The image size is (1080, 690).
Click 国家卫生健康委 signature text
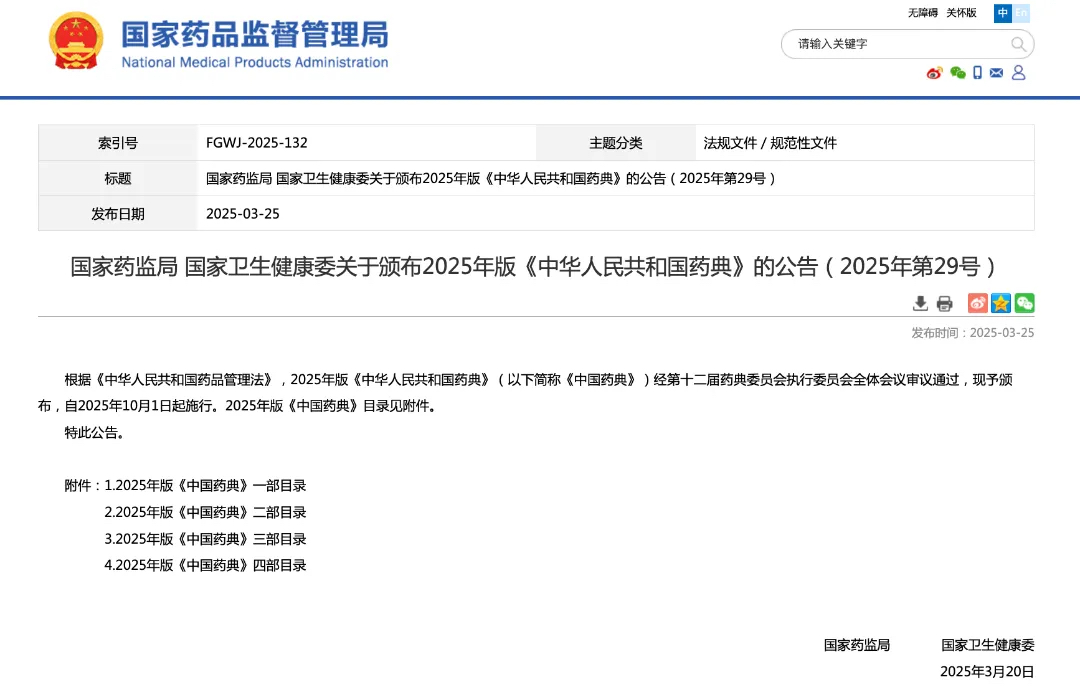[988, 646]
